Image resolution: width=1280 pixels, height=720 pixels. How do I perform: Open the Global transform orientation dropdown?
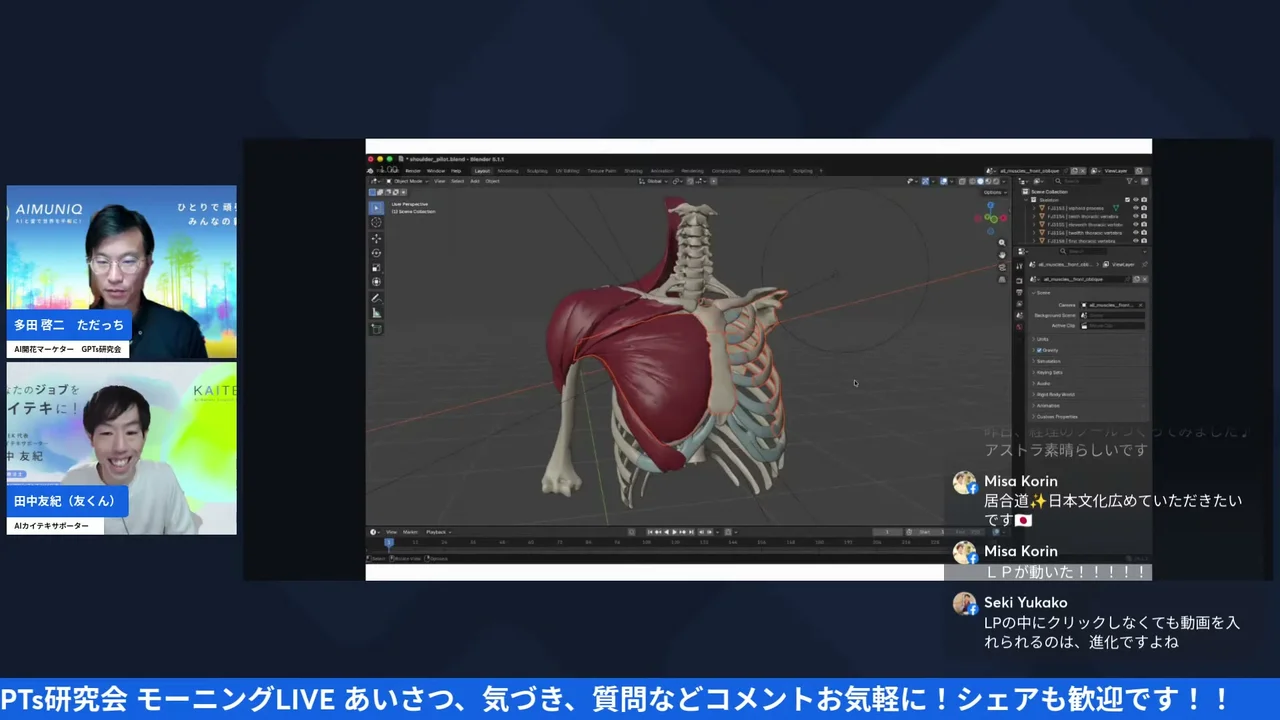pos(654,181)
